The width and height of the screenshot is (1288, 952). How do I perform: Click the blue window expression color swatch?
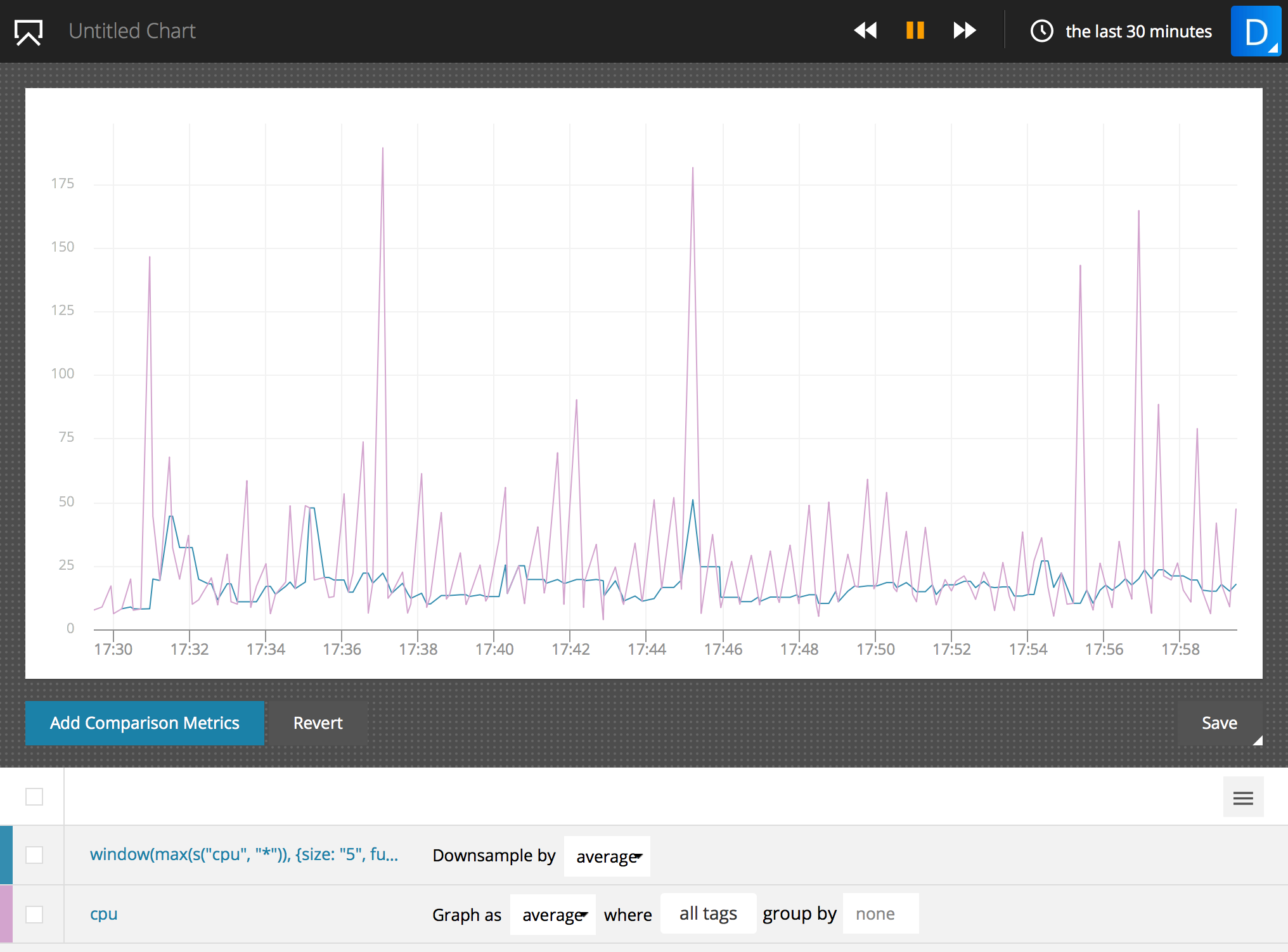(6, 855)
